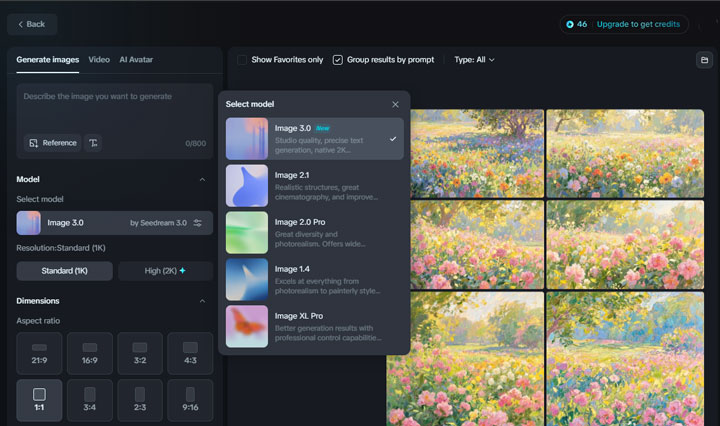Click the 'Resolution:Standard (1K)' label
Image resolution: width=720 pixels, height=426 pixels.
tap(61, 248)
